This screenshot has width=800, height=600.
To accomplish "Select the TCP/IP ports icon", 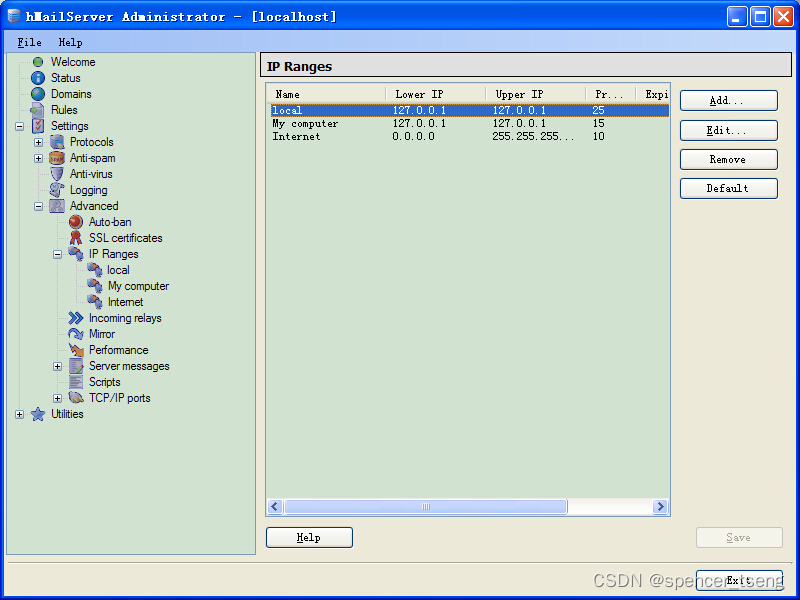I will tap(78, 397).
